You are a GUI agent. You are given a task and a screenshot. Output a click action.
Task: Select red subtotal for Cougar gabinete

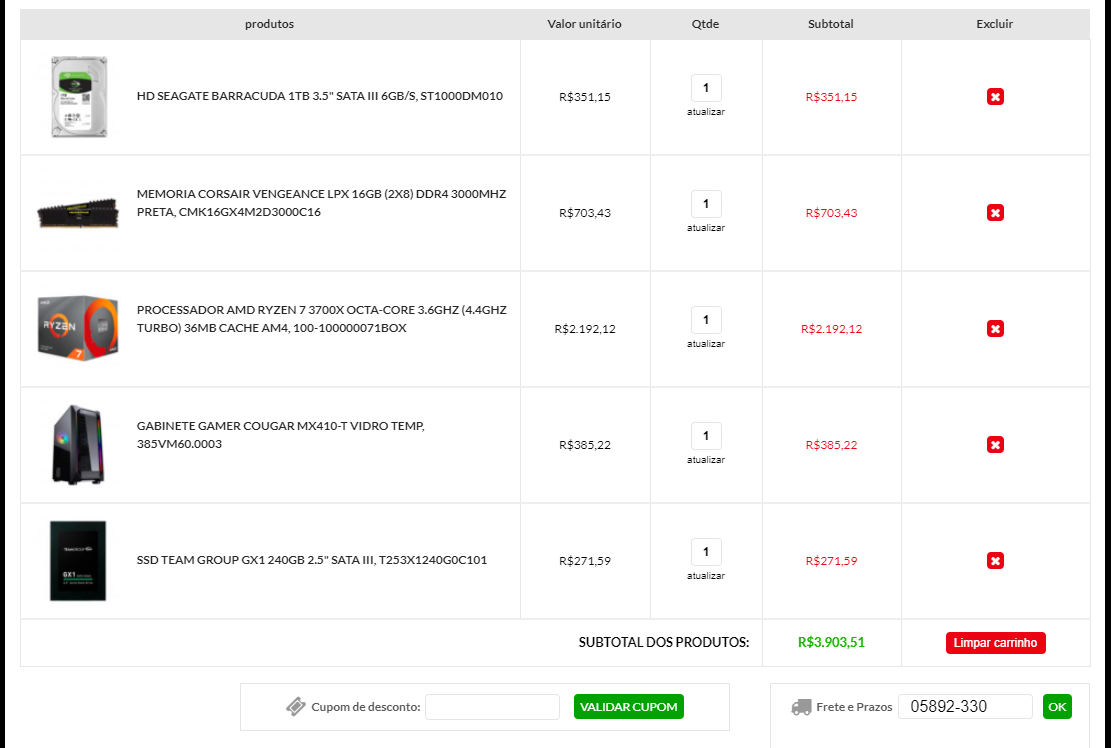(831, 446)
